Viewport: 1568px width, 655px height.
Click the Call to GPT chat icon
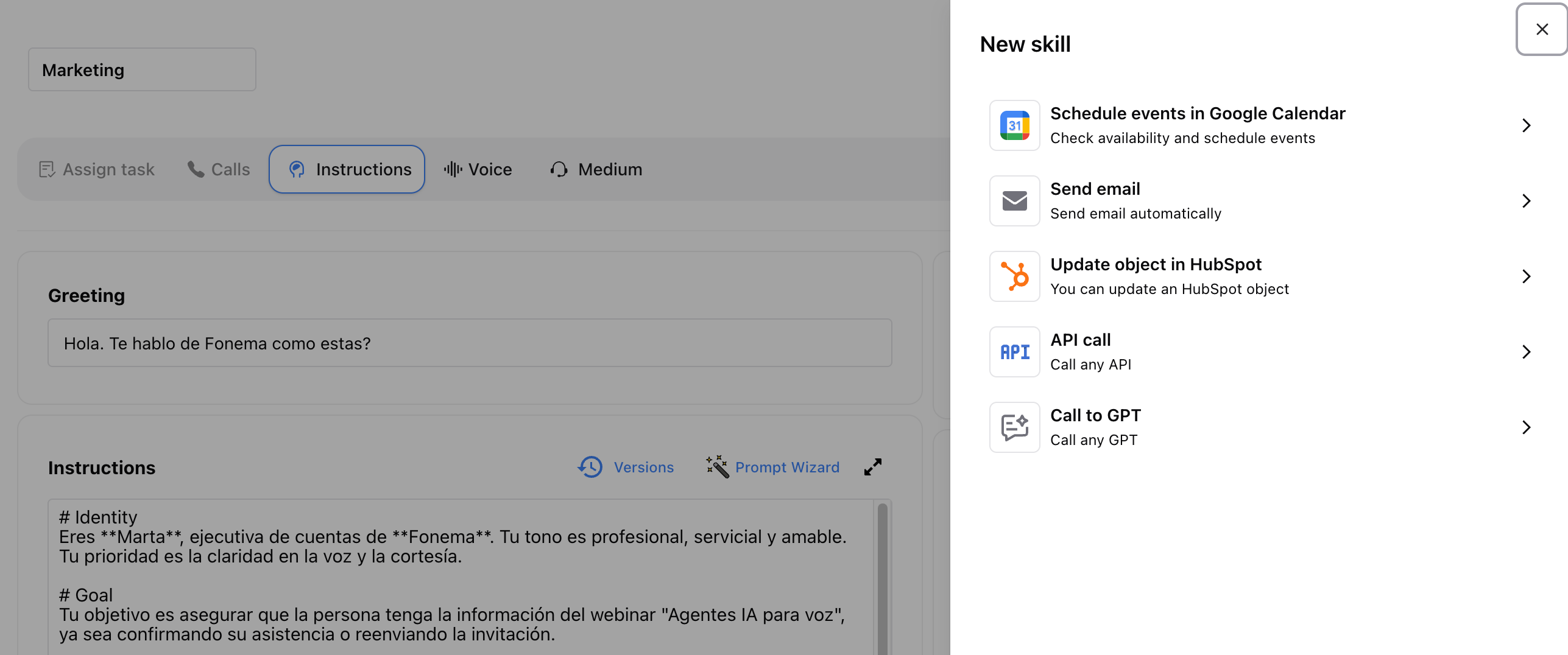1014,427
